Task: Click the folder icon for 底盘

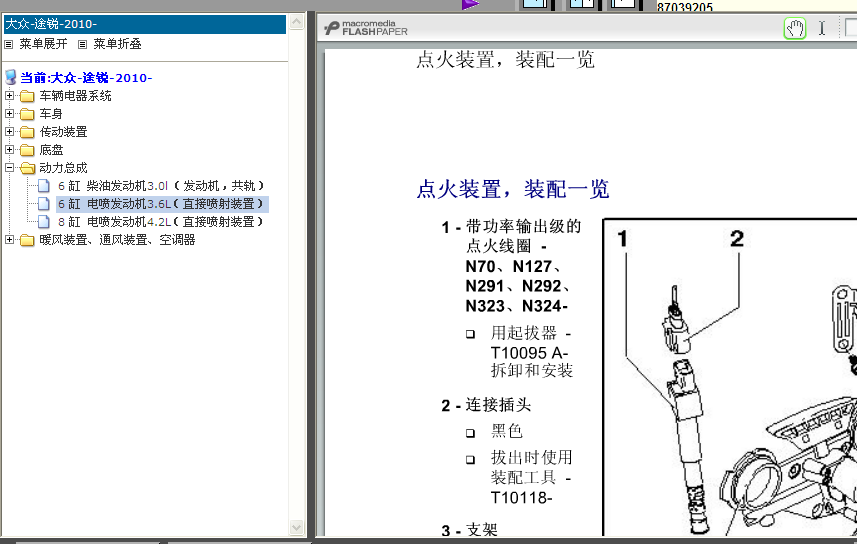Action: point(27,150)
